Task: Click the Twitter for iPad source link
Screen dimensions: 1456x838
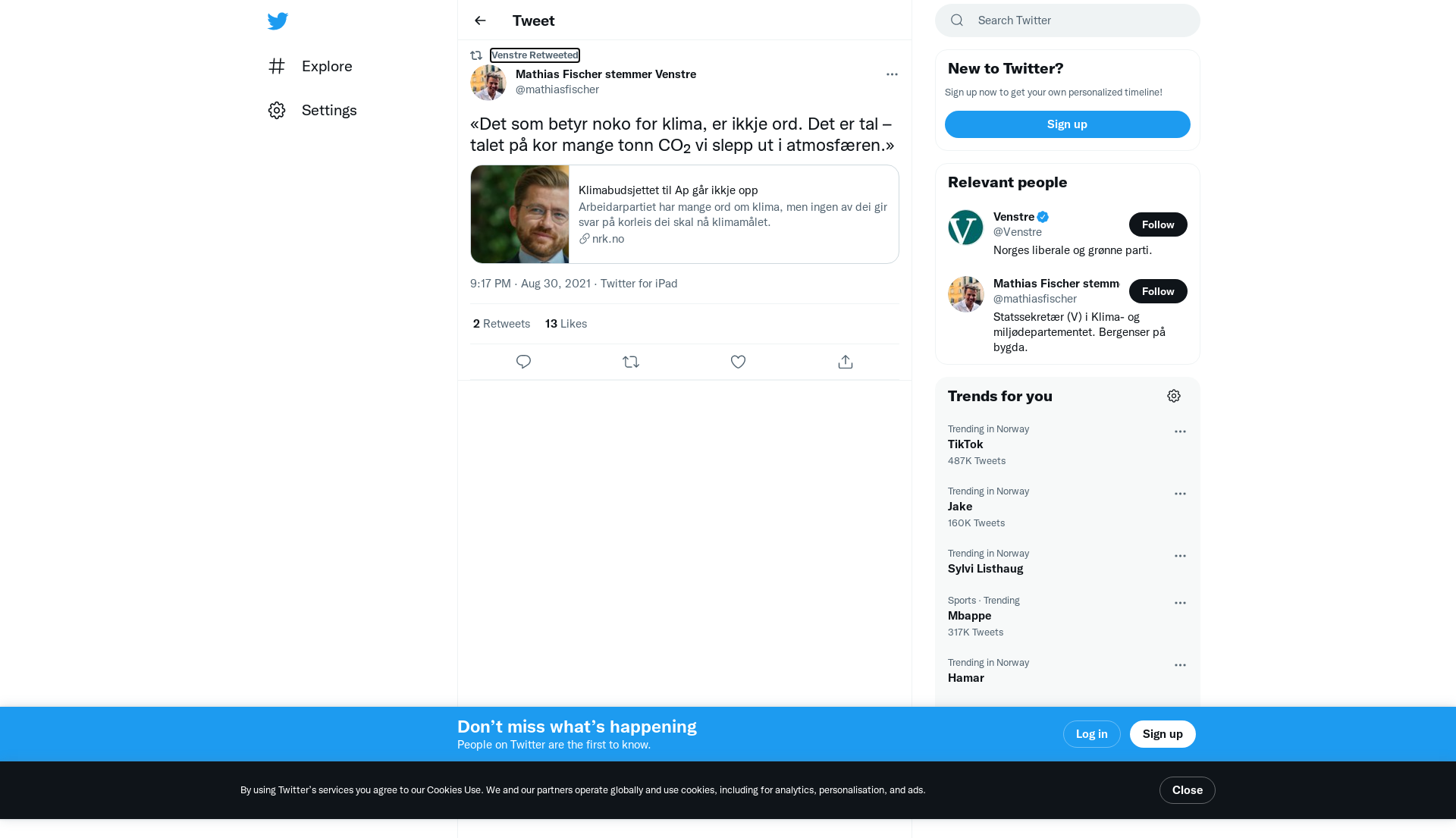Action: point(639,284)
